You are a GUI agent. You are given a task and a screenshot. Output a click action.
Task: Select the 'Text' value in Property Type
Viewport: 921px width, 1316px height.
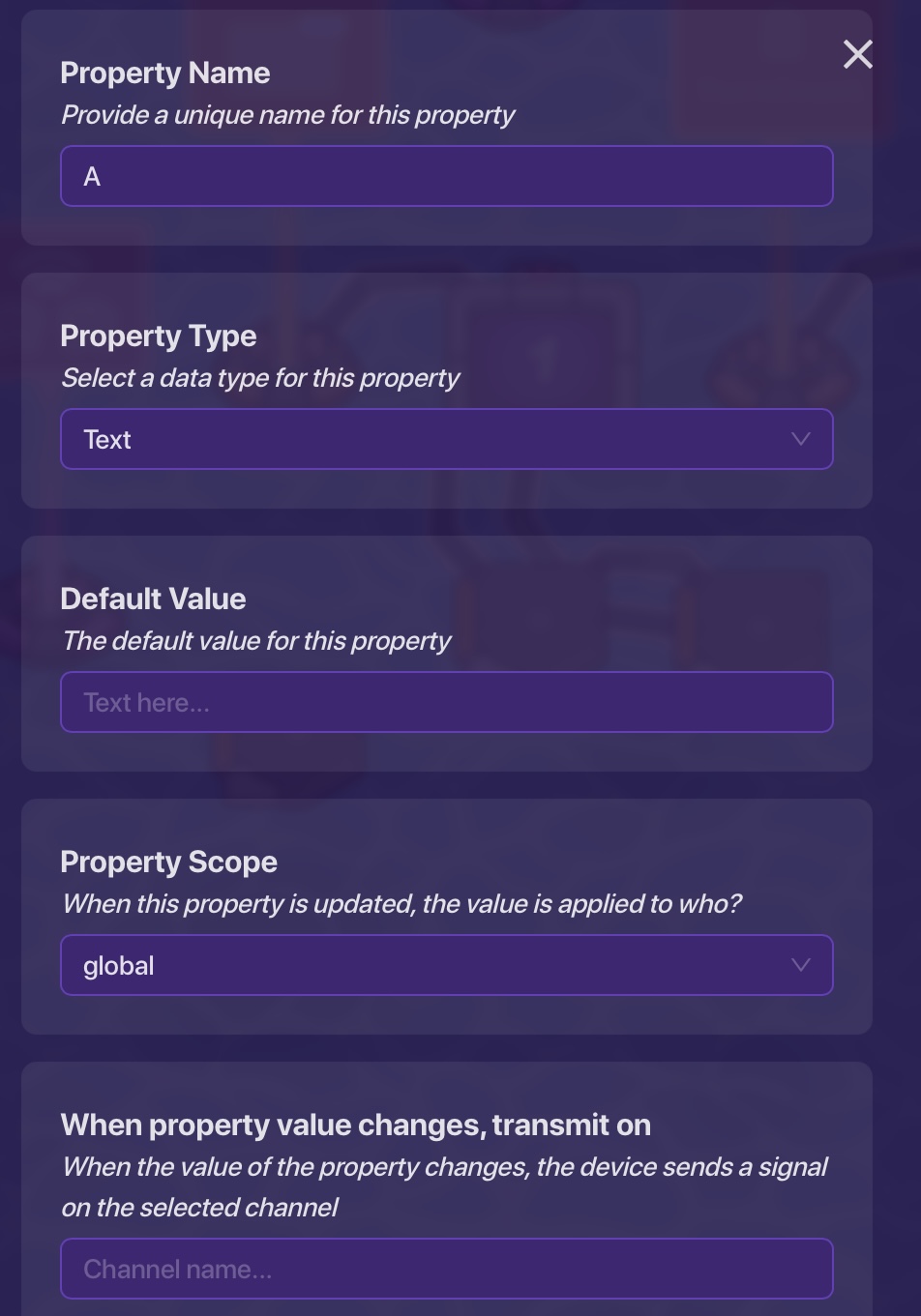pos(107,440)
